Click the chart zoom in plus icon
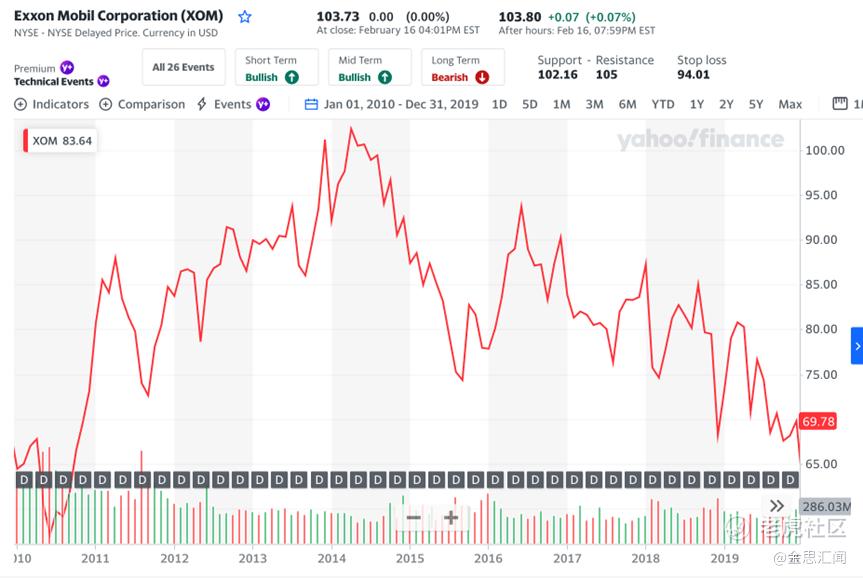 pos(451,517)
